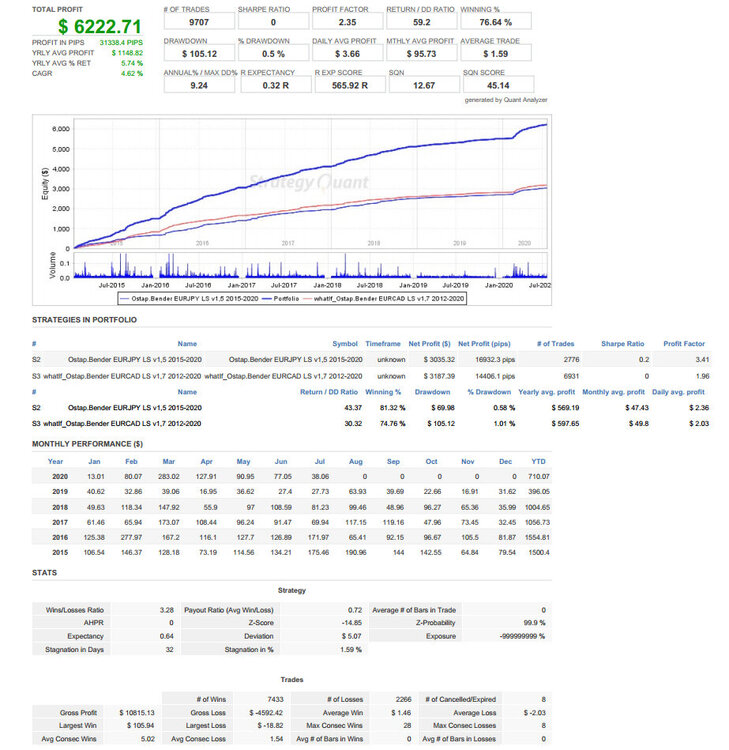
Task: Select the Timeframe column header
Action: pos(383,343)
